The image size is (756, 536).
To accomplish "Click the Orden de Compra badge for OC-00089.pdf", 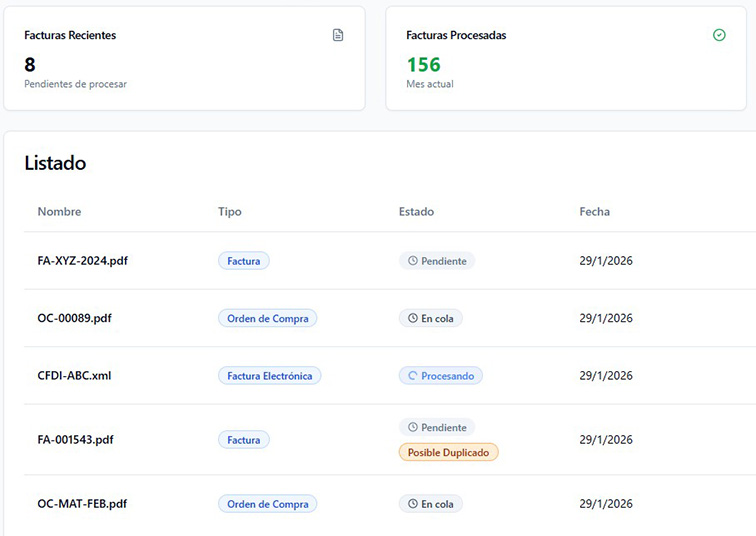I will click(267, 319).
